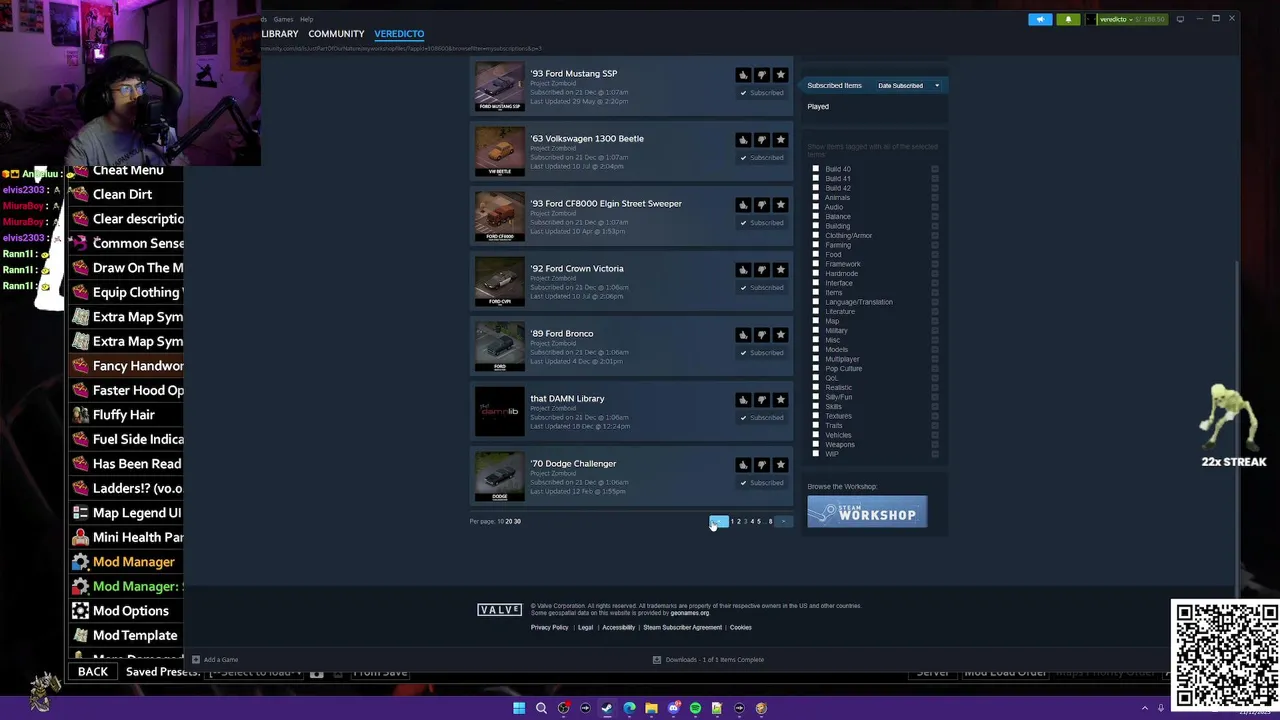Screen dimensions: 1280x720
Task: Tick the Map tag checkbox
Action: pos(816,321)
